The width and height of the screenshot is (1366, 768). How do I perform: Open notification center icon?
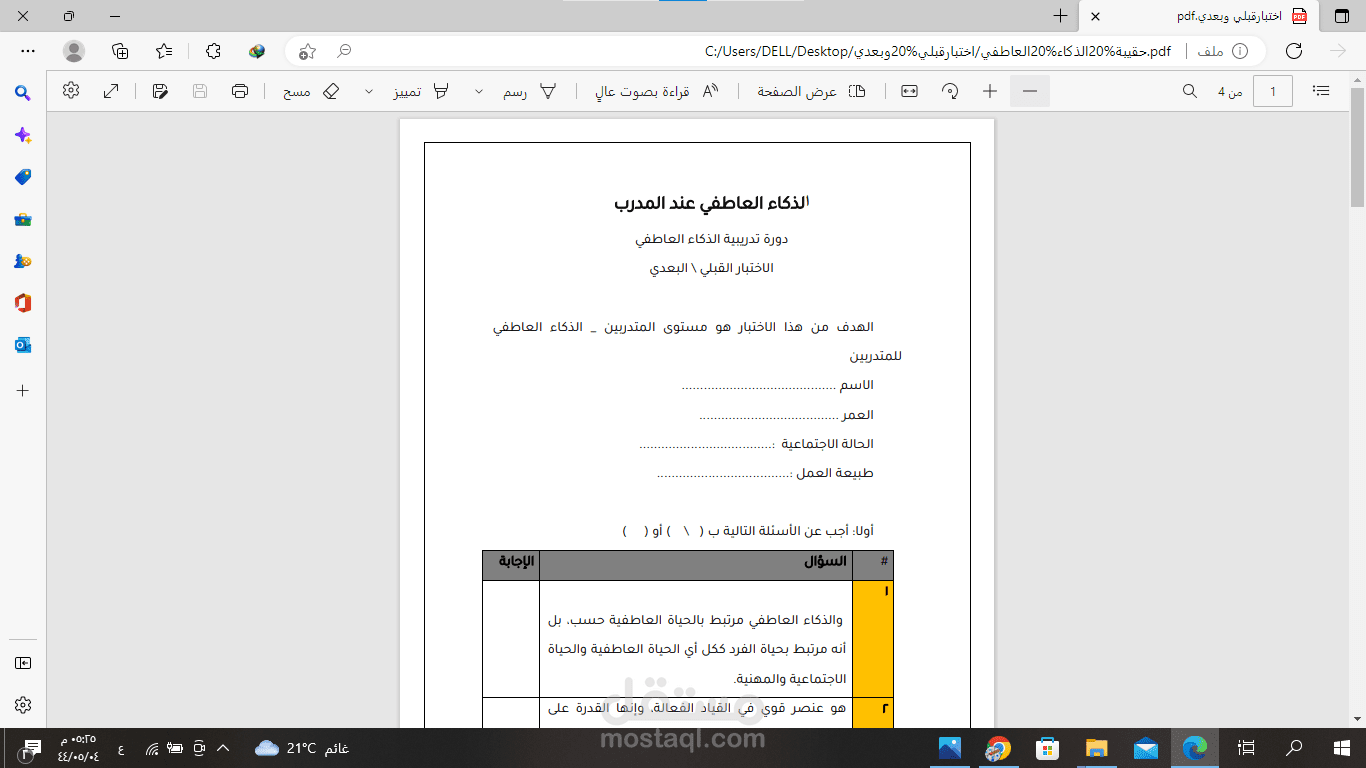coord(31,748)
